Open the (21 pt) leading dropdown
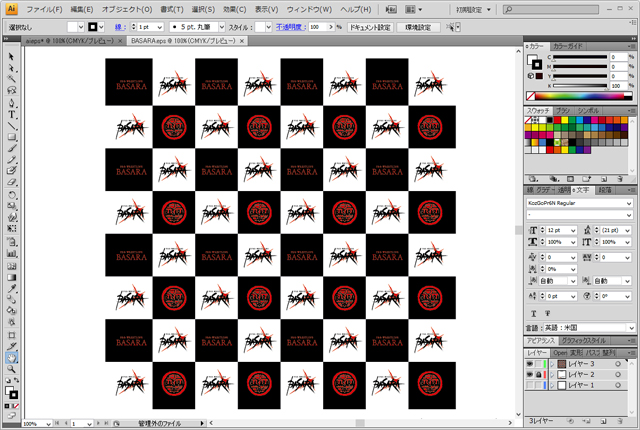 click(627, 230)
